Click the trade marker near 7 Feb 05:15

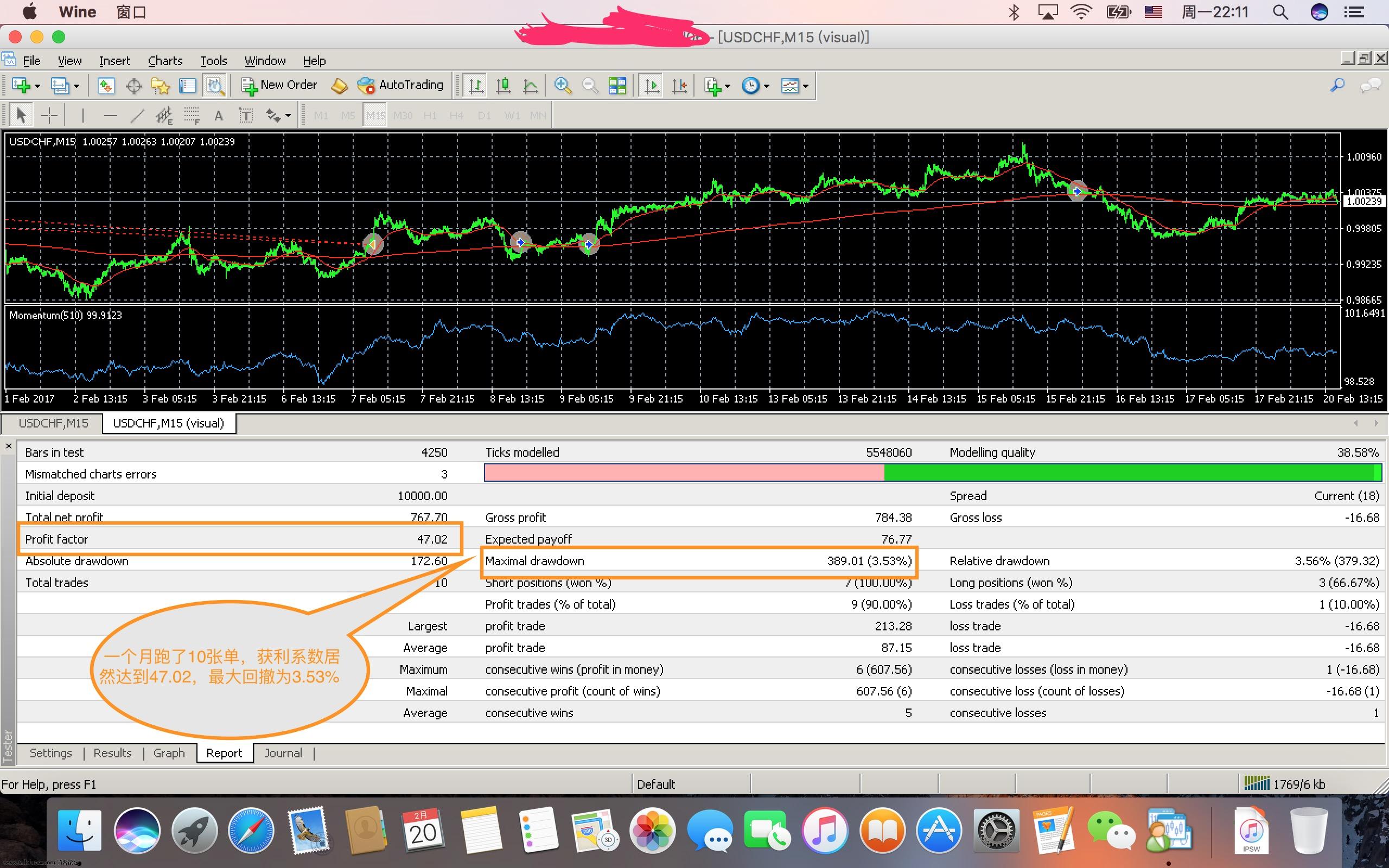(373, 245)
